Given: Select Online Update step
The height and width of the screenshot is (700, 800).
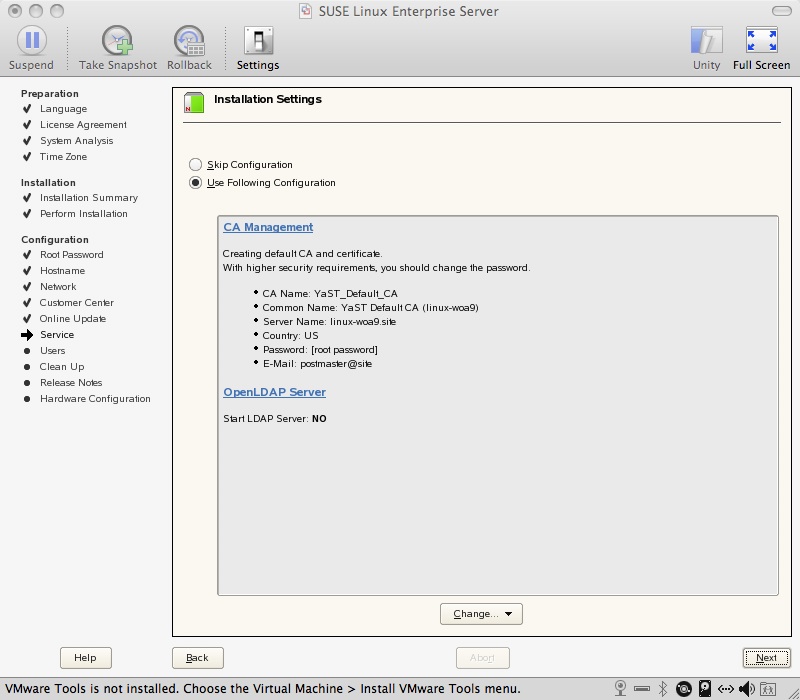Looking at the screenshot, I should point(73,318).
